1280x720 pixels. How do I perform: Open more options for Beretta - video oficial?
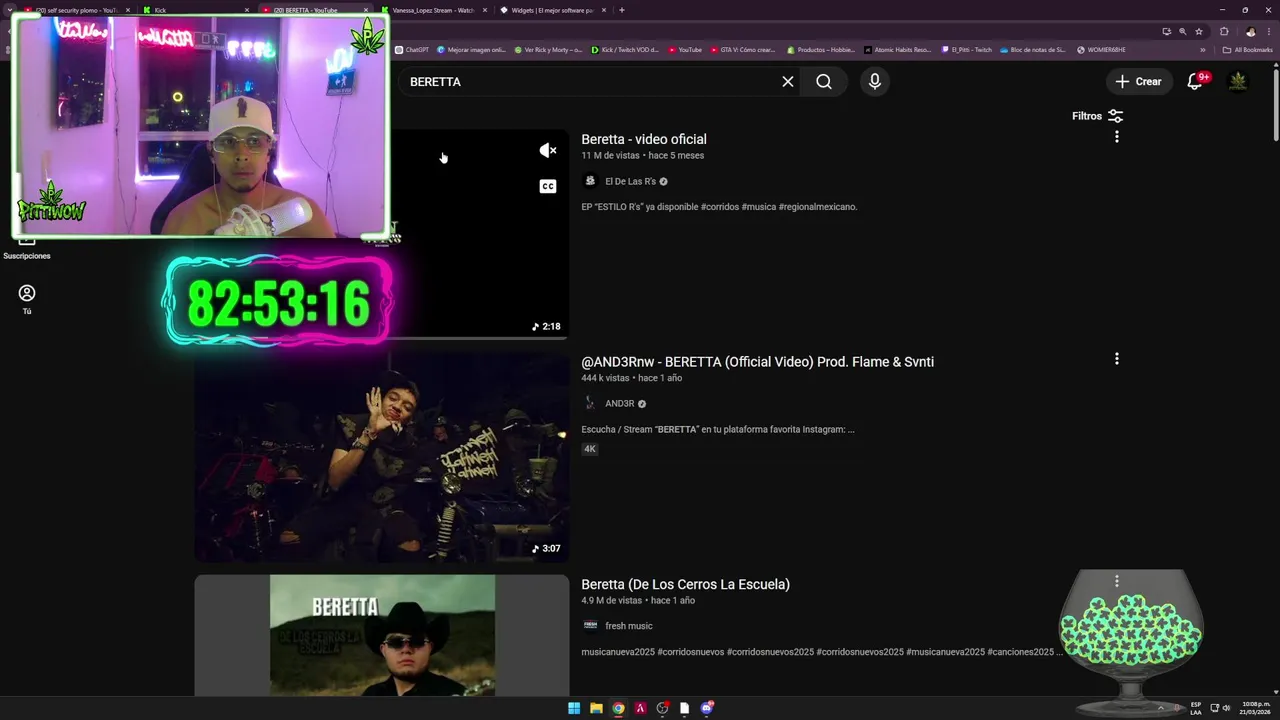click(x=1117, y=137)
